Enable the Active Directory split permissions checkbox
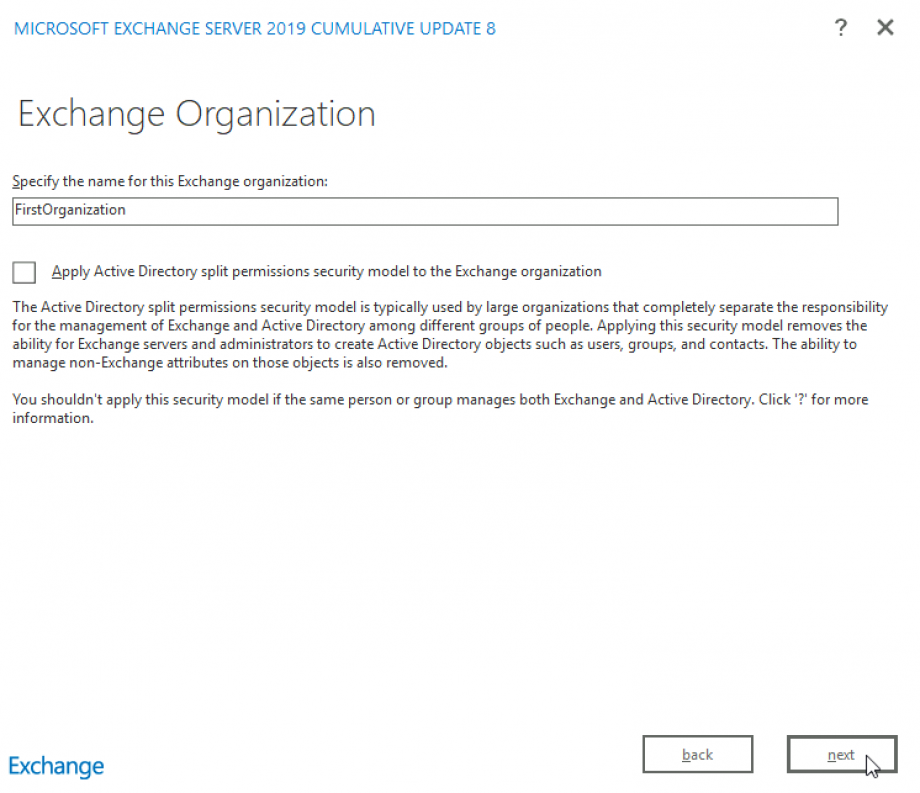Screen dimensions: 920x793 (x=25, y=272)
